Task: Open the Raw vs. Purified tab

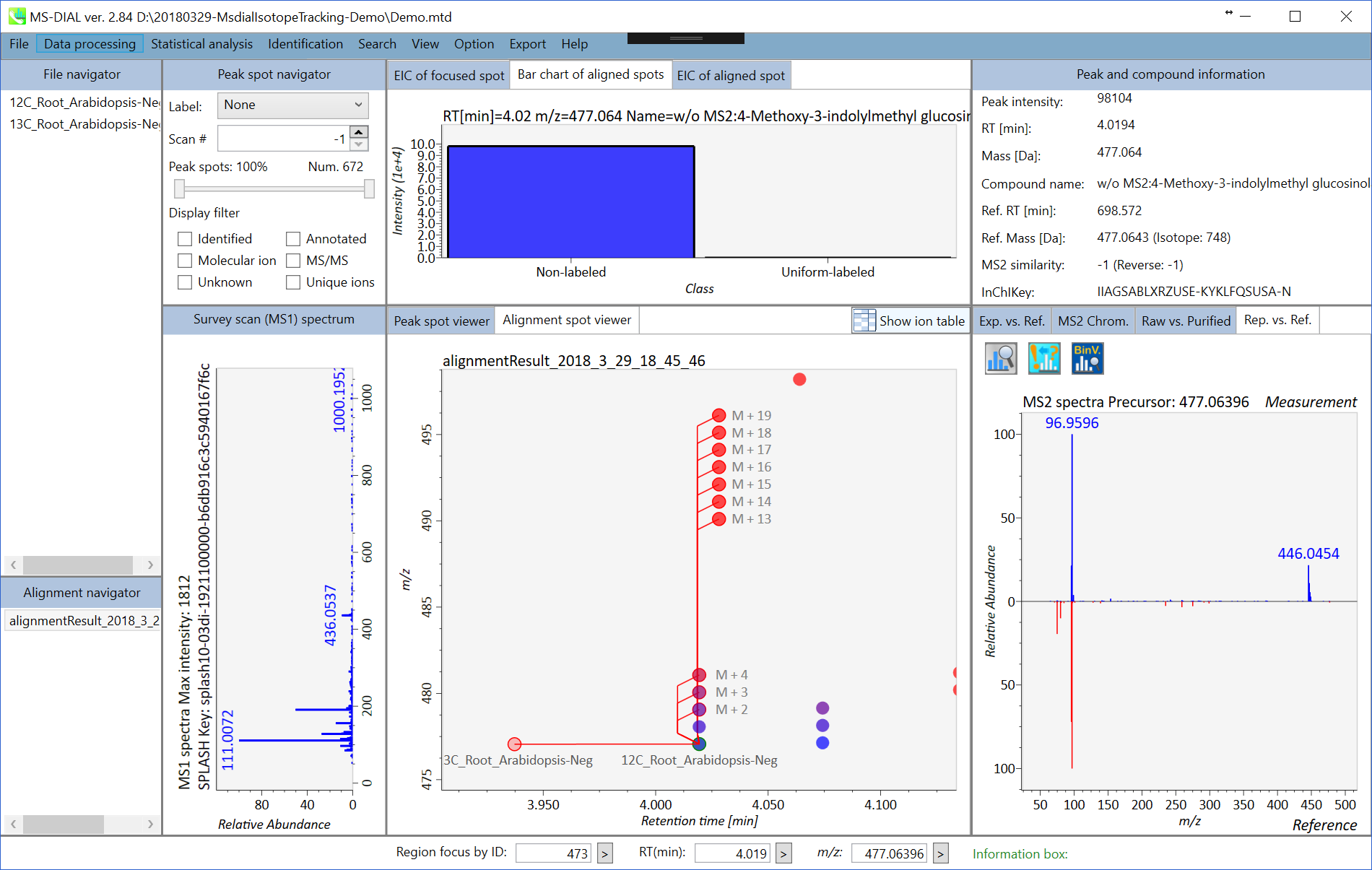Action: pyautogui.click(x=1186, y=321)
